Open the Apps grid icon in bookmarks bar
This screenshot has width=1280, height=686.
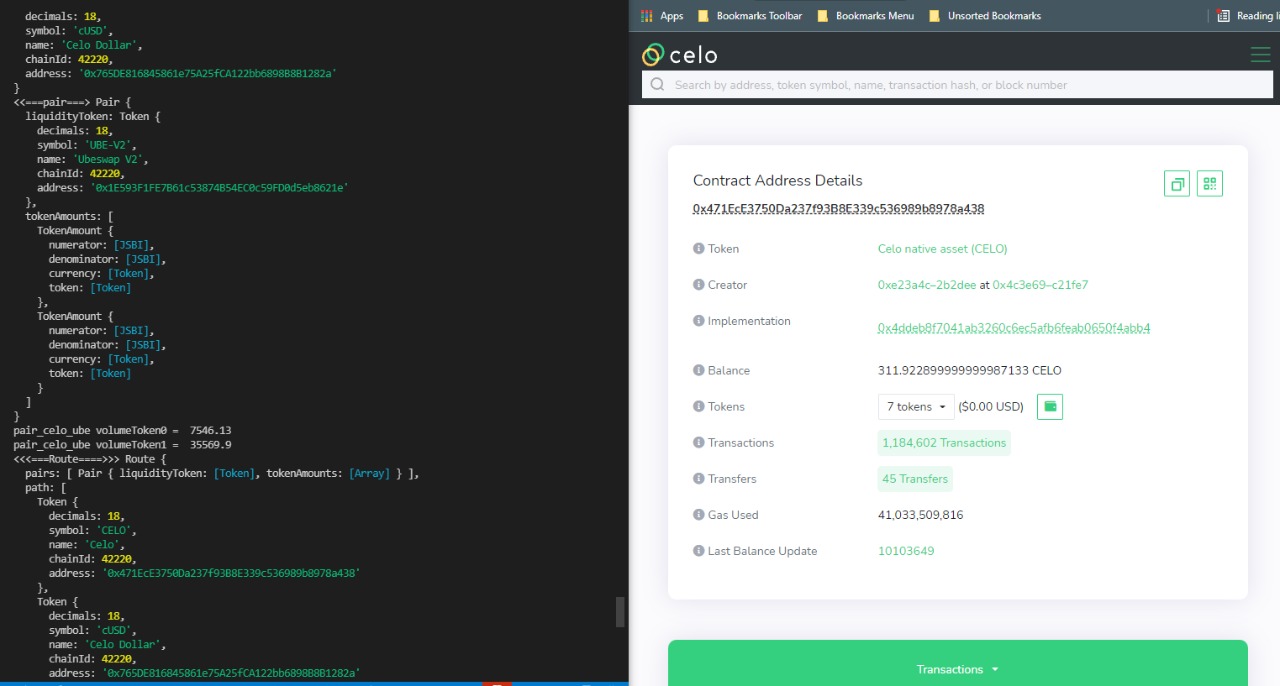pyautogui.click(x=647, y=16)
